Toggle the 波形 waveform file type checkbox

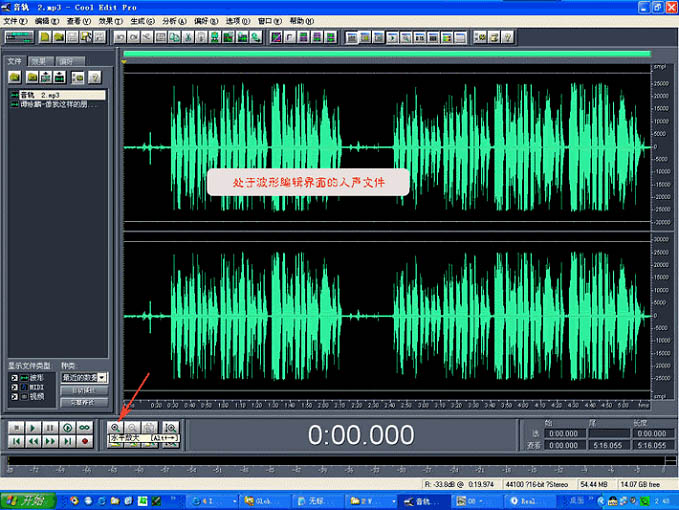14,378
